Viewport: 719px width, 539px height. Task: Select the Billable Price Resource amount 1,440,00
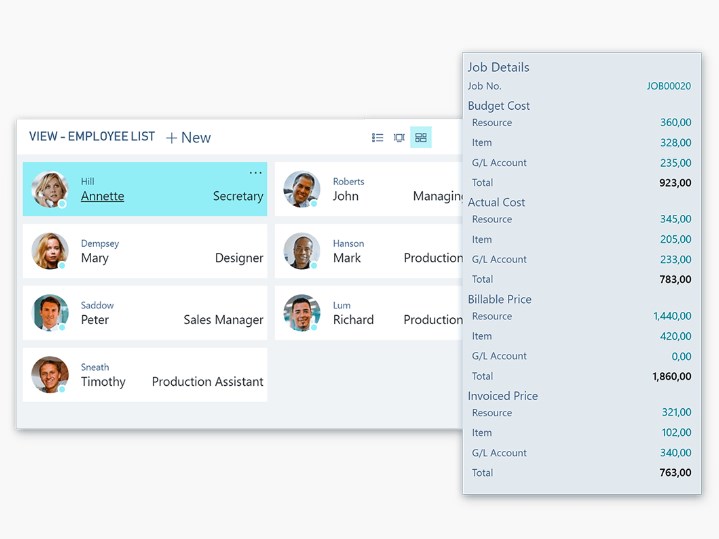pyautogui.click(x=672, y=316)
